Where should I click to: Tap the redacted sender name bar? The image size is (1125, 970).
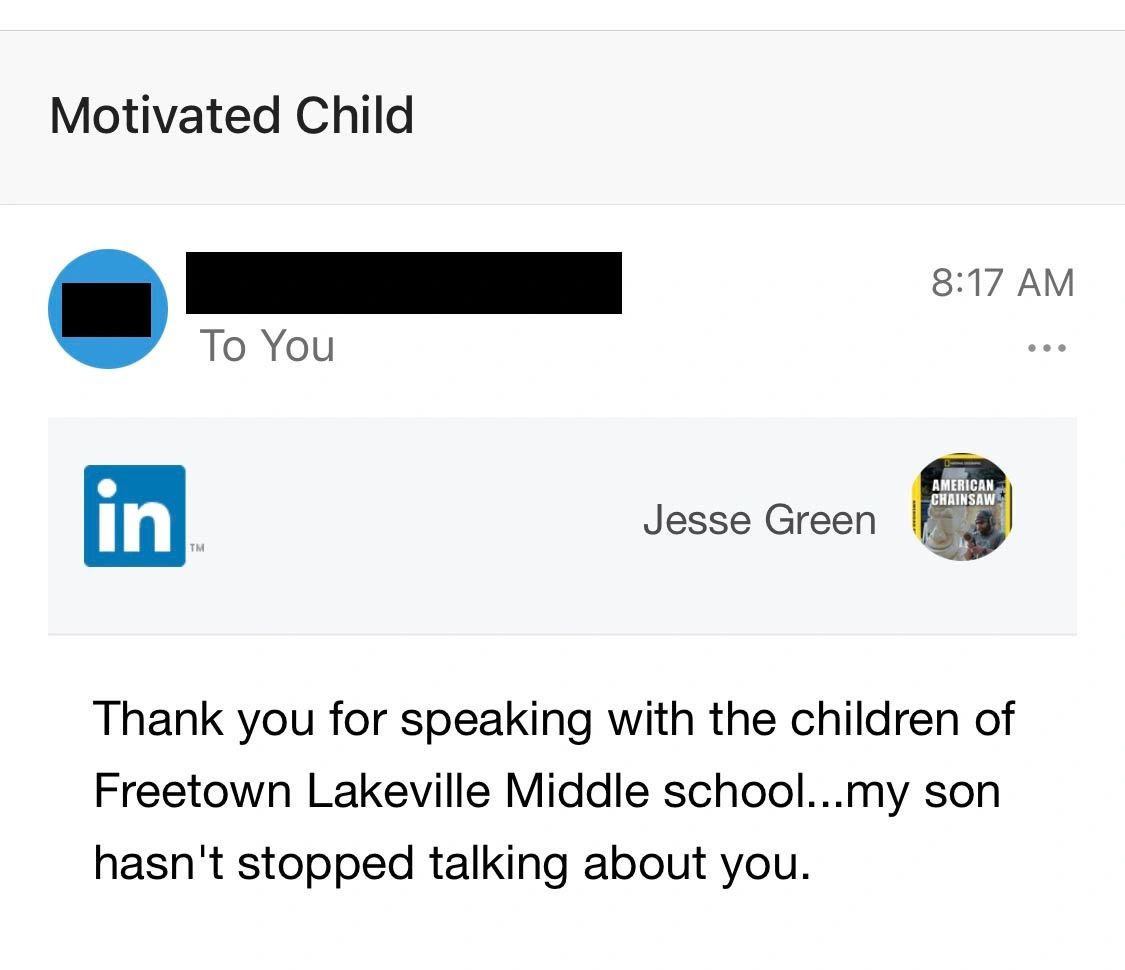point(404,282)
